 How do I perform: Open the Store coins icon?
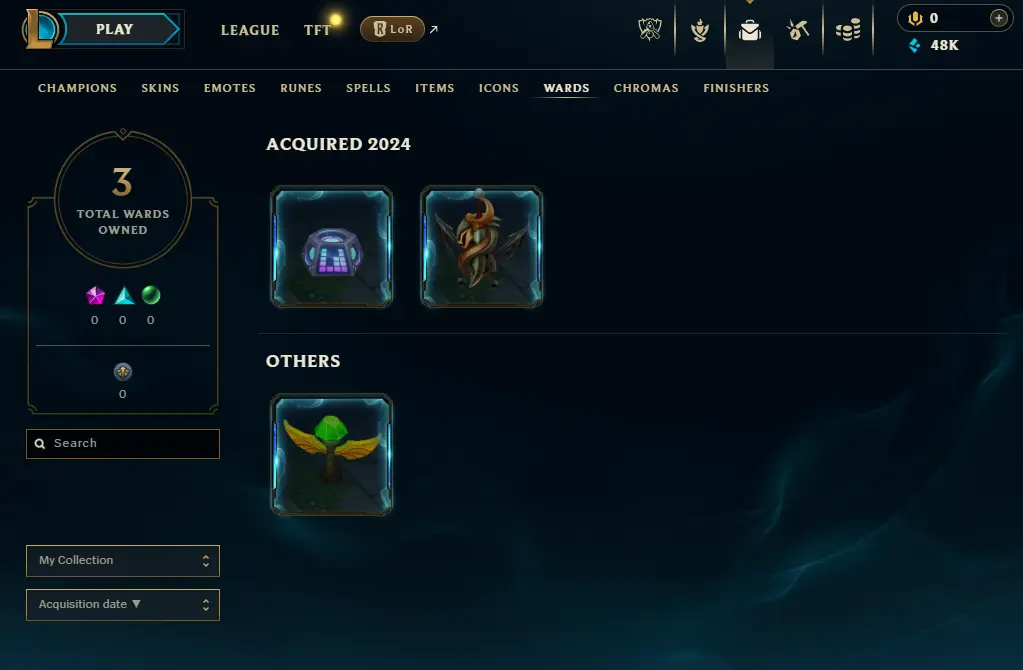click(x=848, y=30)
